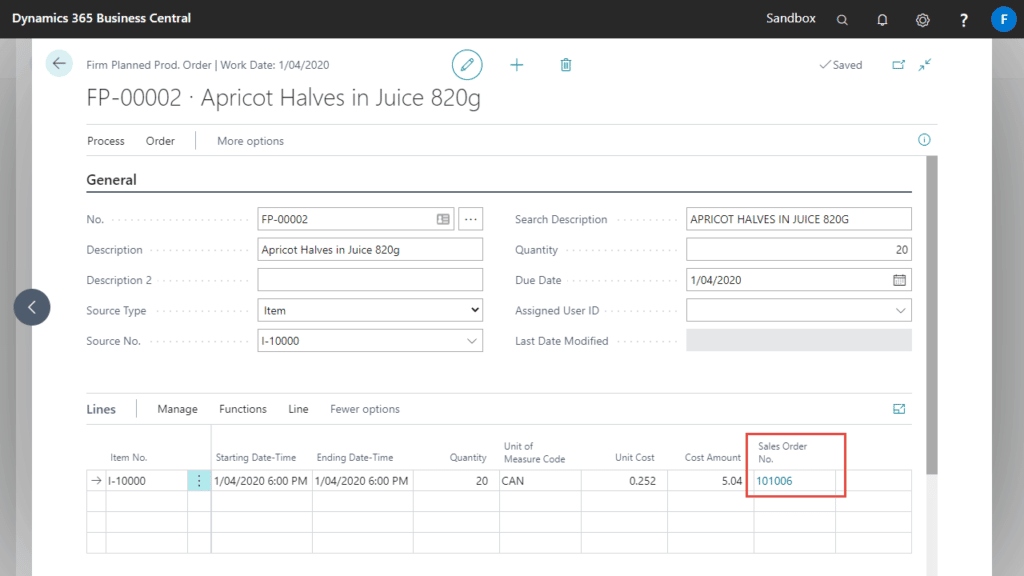Expand the Source No. dropdown
This screenshot has height=576, width=1024.
471,340
